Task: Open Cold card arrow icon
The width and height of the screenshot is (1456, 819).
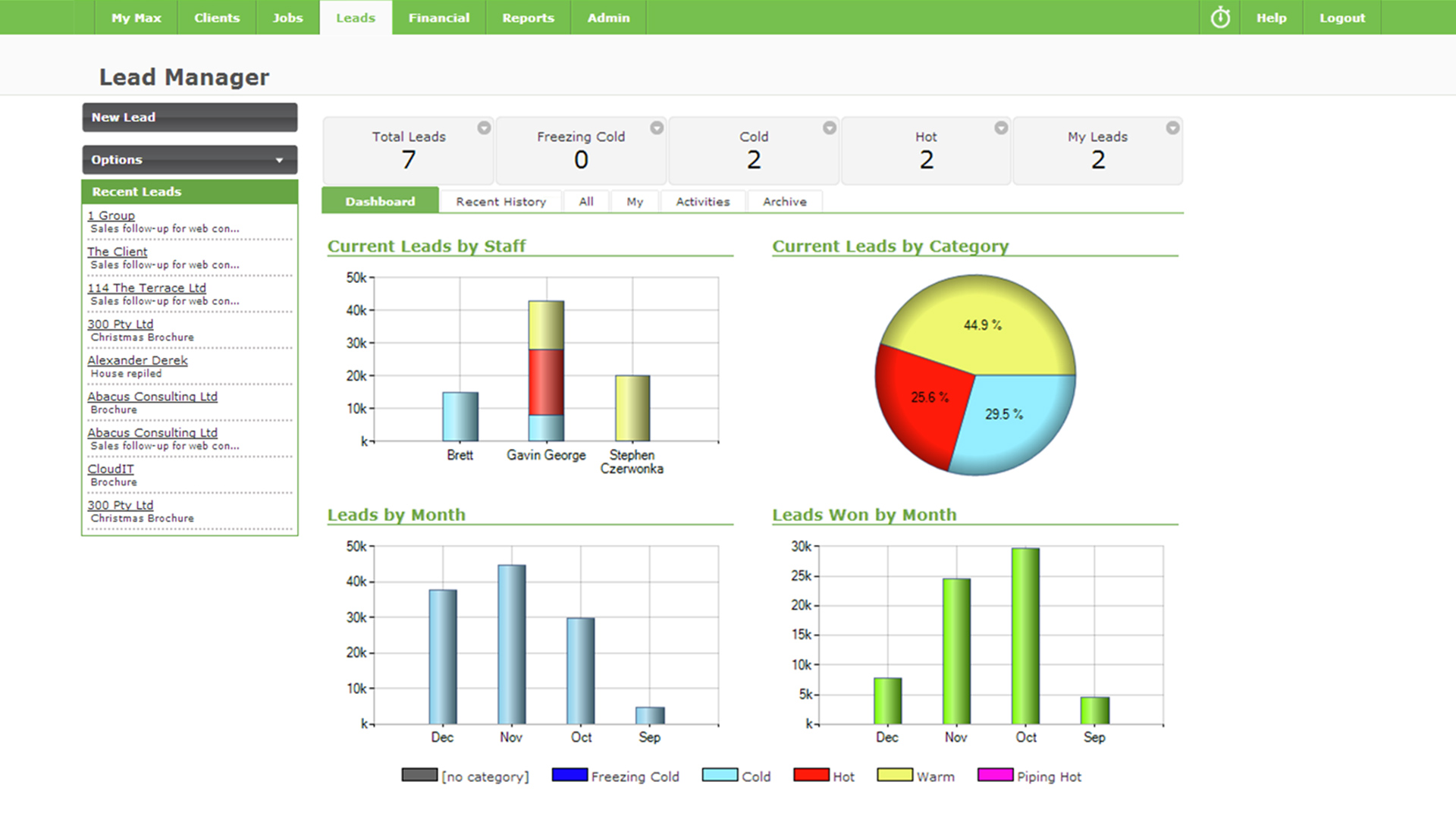Action: click(830, 128)
